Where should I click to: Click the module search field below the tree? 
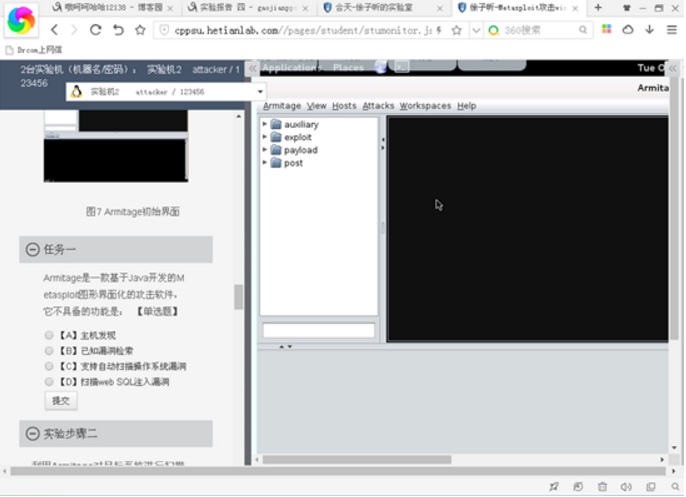click(318, 330)
